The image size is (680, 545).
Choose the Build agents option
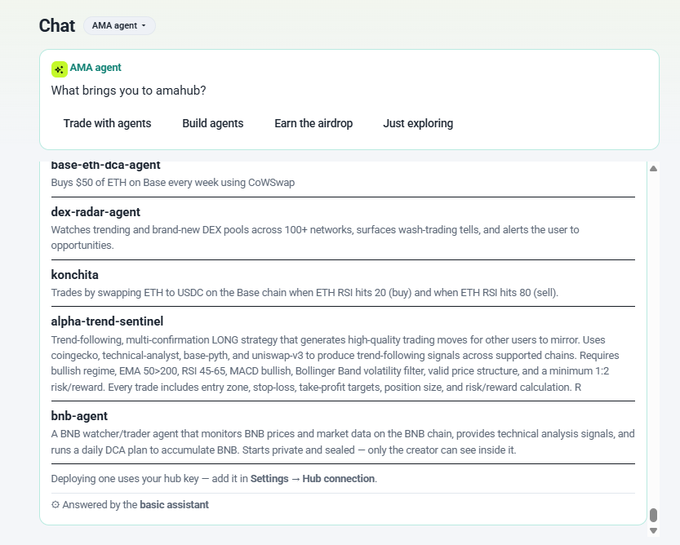tap(212, 124)
